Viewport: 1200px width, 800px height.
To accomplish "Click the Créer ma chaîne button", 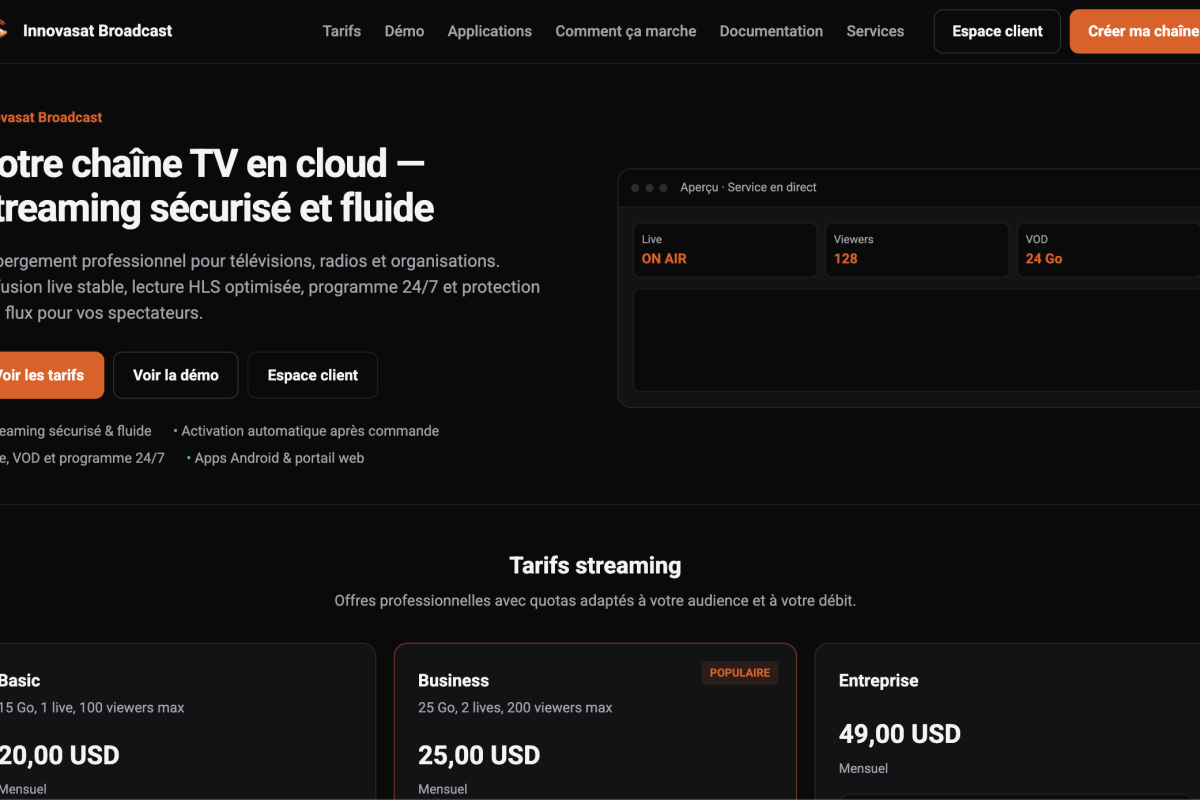I will [x=1135, y=31].
